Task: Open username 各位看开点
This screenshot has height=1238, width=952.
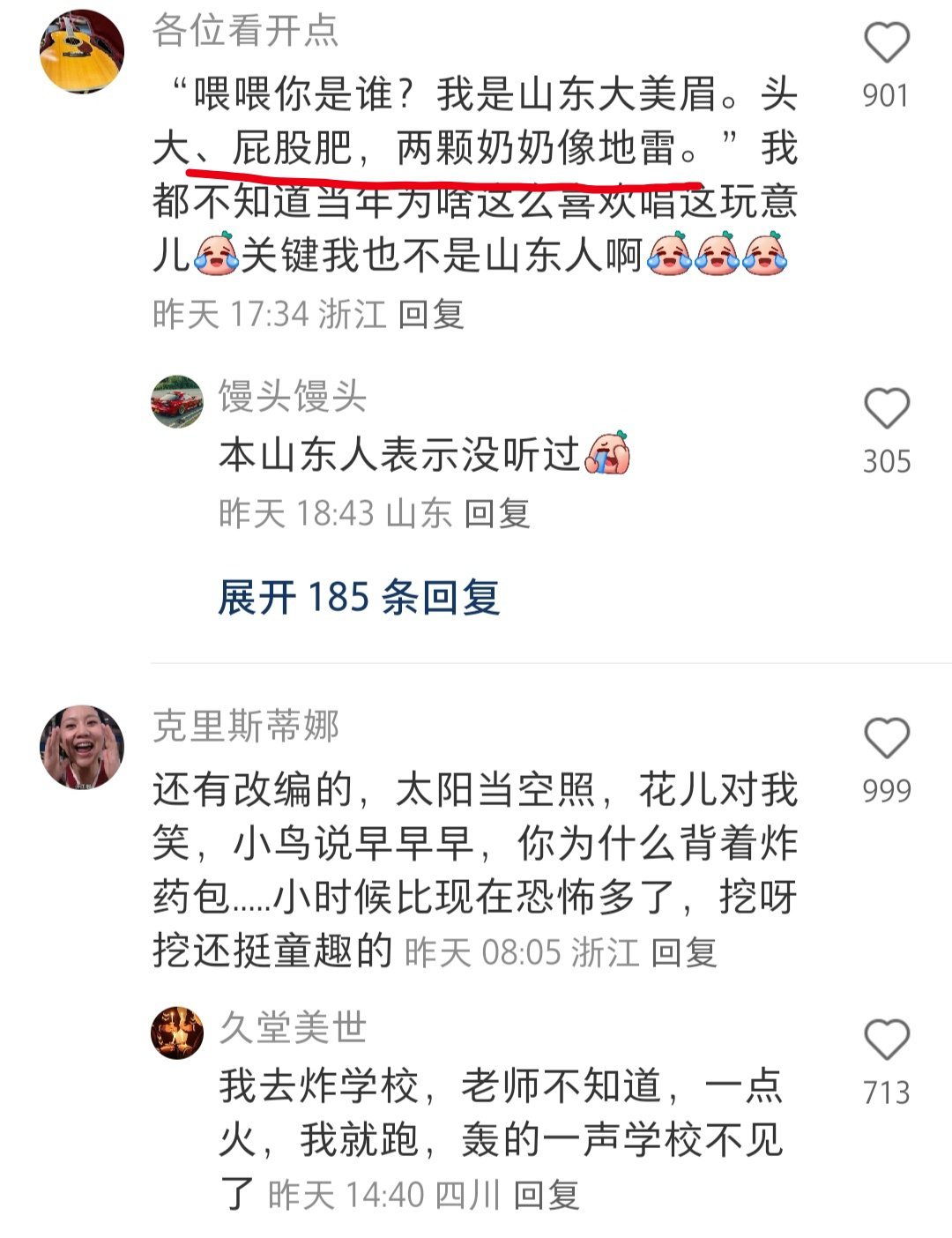Action: [245, 30]
